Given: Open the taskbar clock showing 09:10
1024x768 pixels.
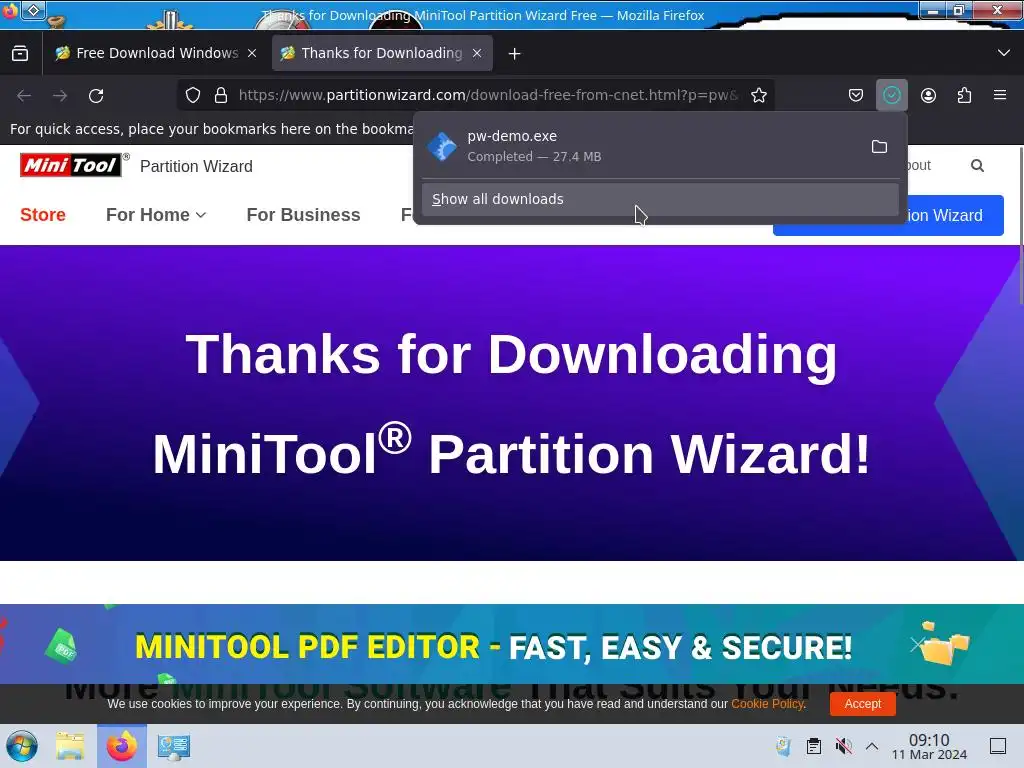Looking at the screenshot, I should pyautogui.click(x=929, y=746).
